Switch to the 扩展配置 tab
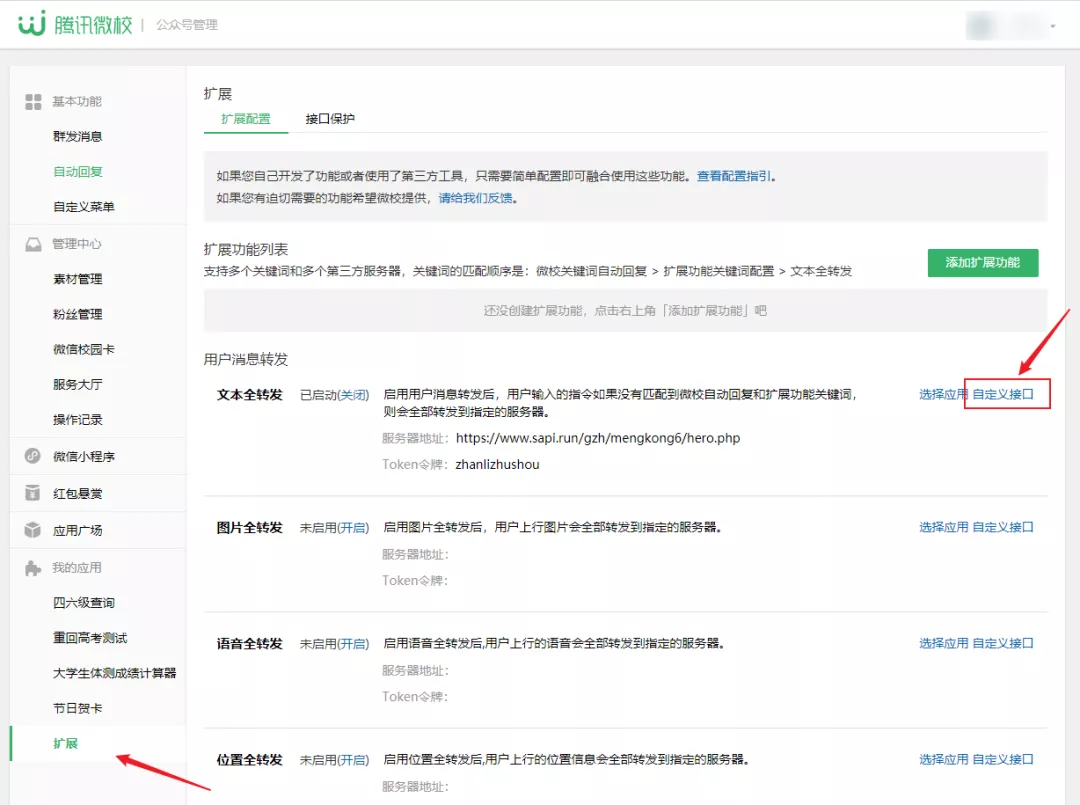Image resolution: width=1080 pixels, height=805 pixels. 246,119
